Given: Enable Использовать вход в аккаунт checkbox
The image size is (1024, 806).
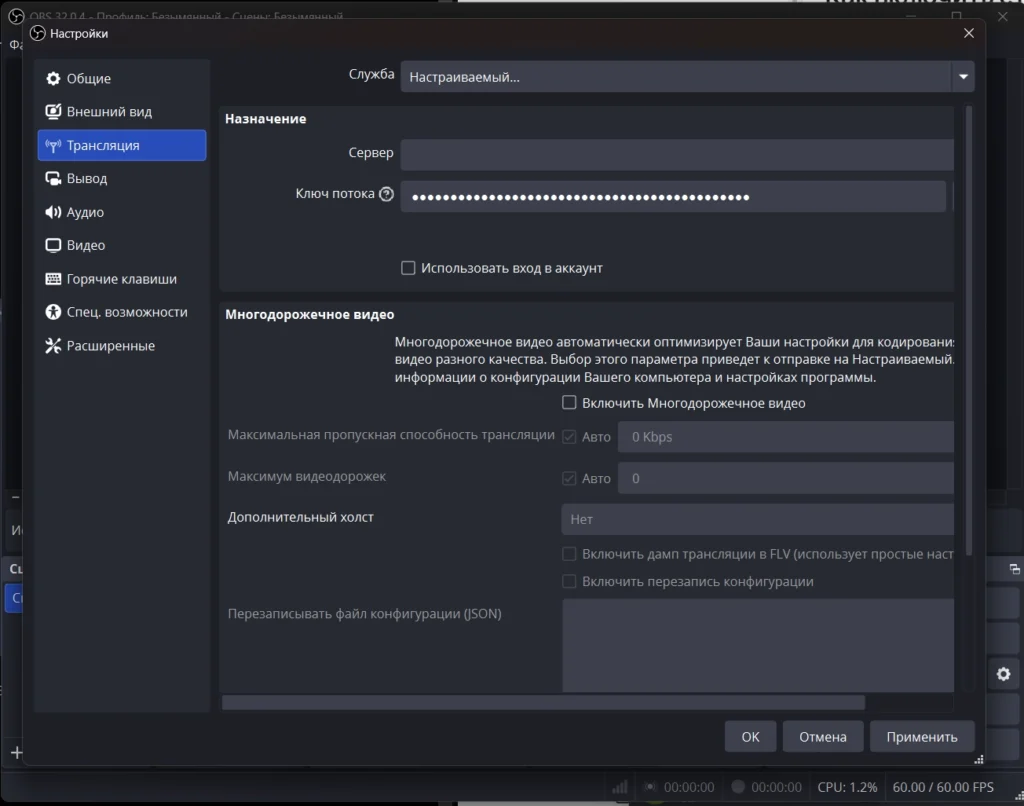Looking at the screenshot, I should 408,268.
